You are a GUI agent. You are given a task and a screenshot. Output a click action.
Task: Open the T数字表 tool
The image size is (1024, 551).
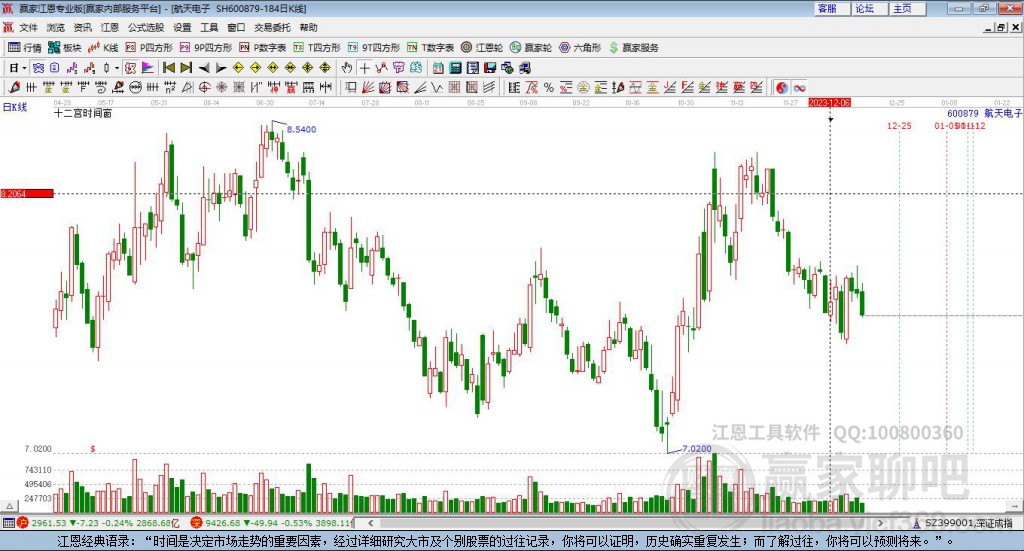(430, 48)
